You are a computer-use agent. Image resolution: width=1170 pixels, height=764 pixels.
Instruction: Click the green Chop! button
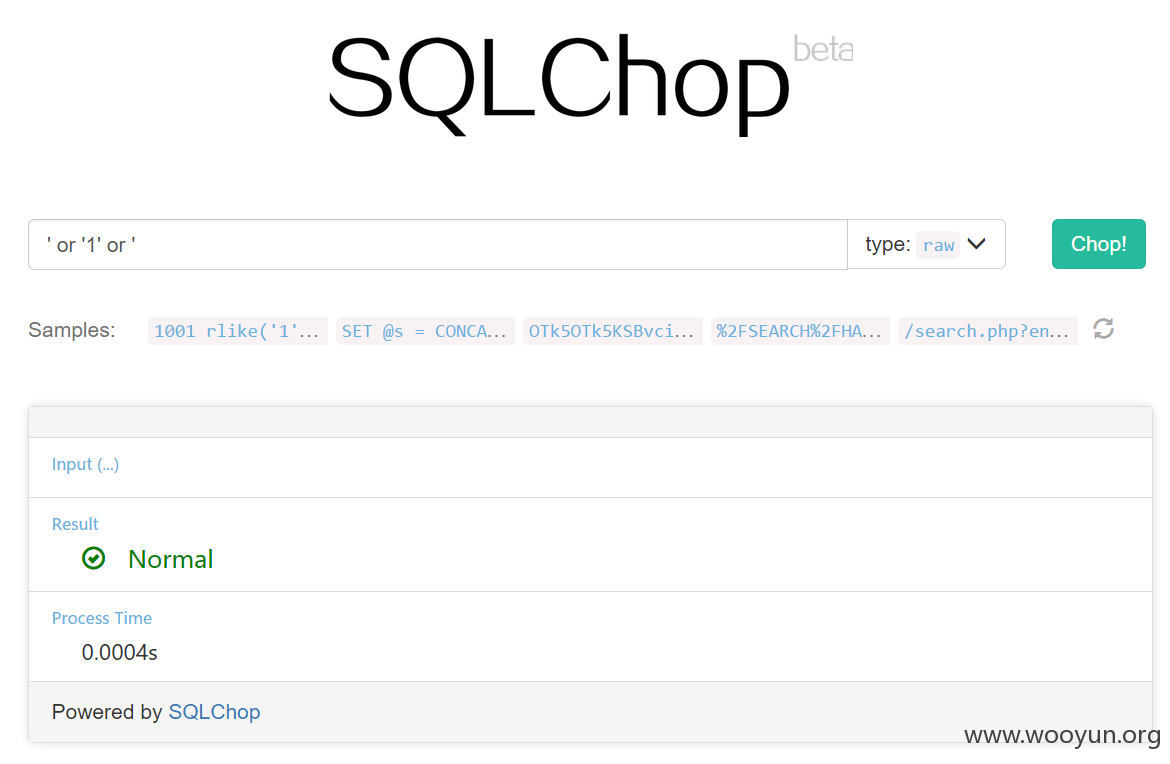tap(1098, 244)
